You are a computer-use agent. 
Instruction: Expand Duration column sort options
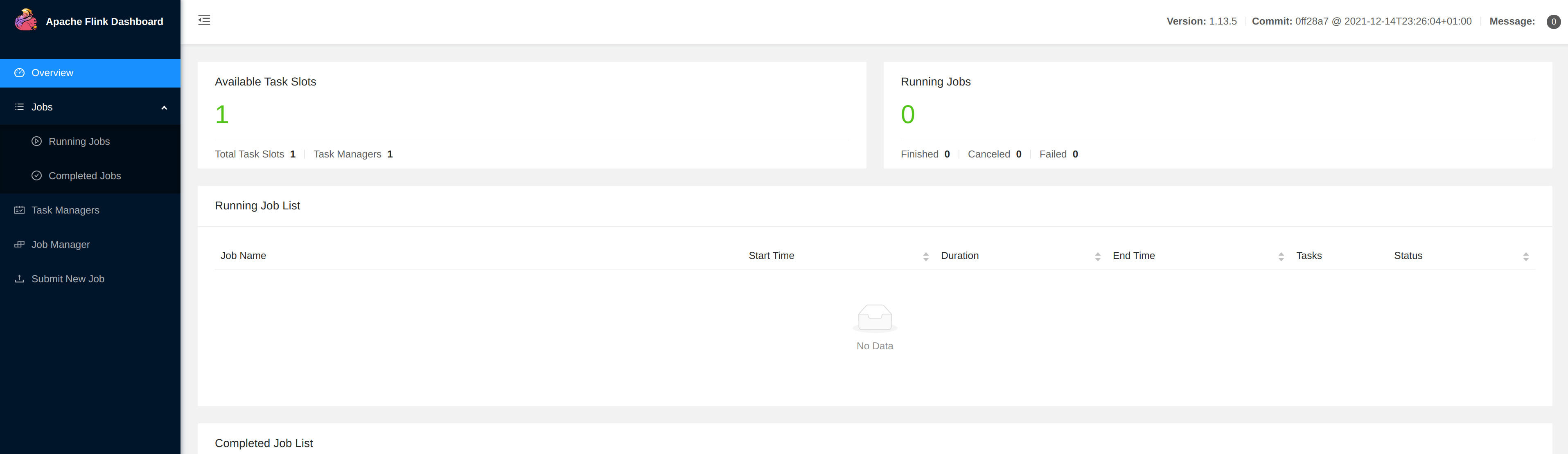1096,255
